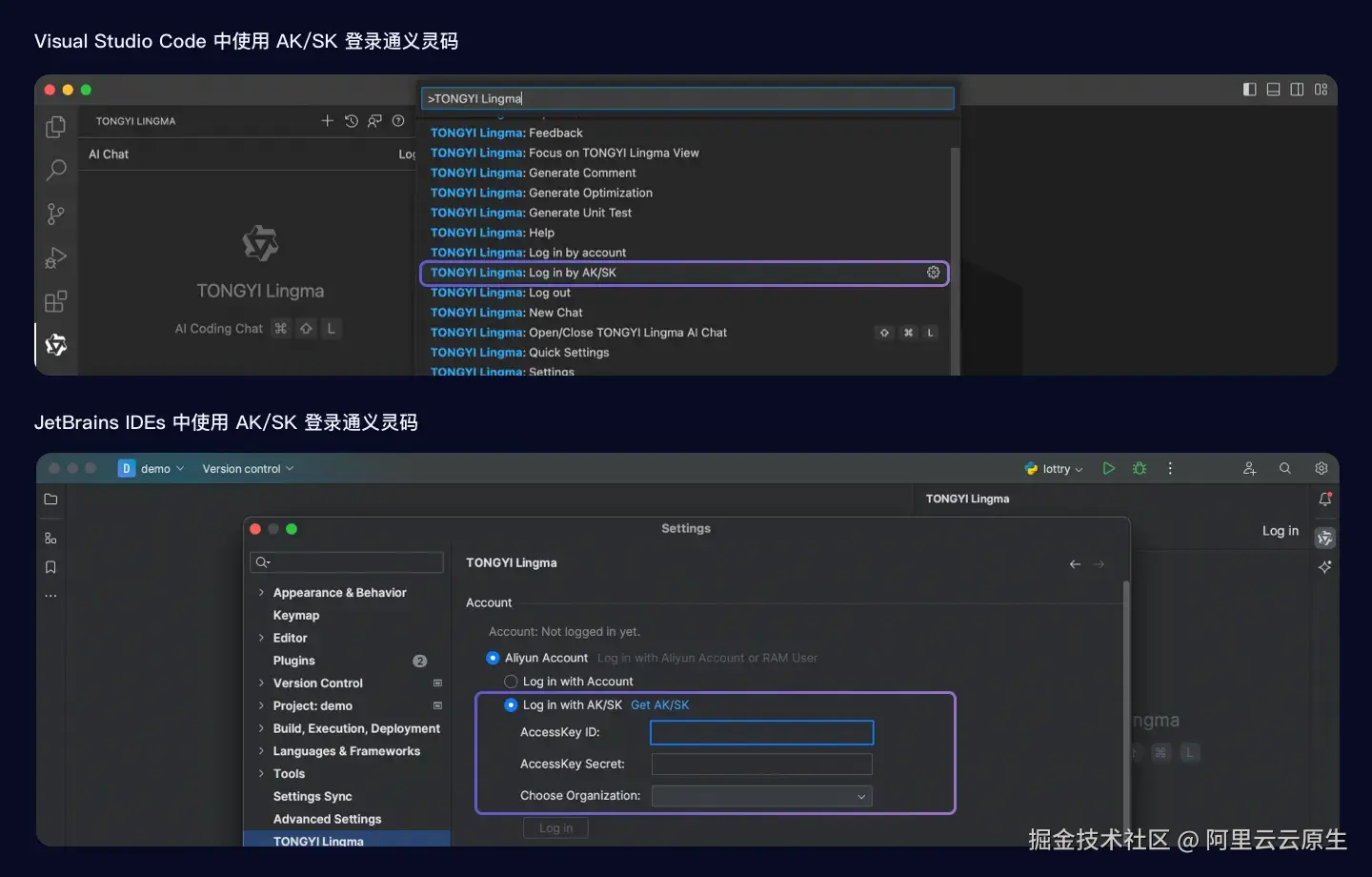Select TONGYI Lingma: Log in by AK/SK command
This screenshot has width=1372, height=877.
[684, 273]
